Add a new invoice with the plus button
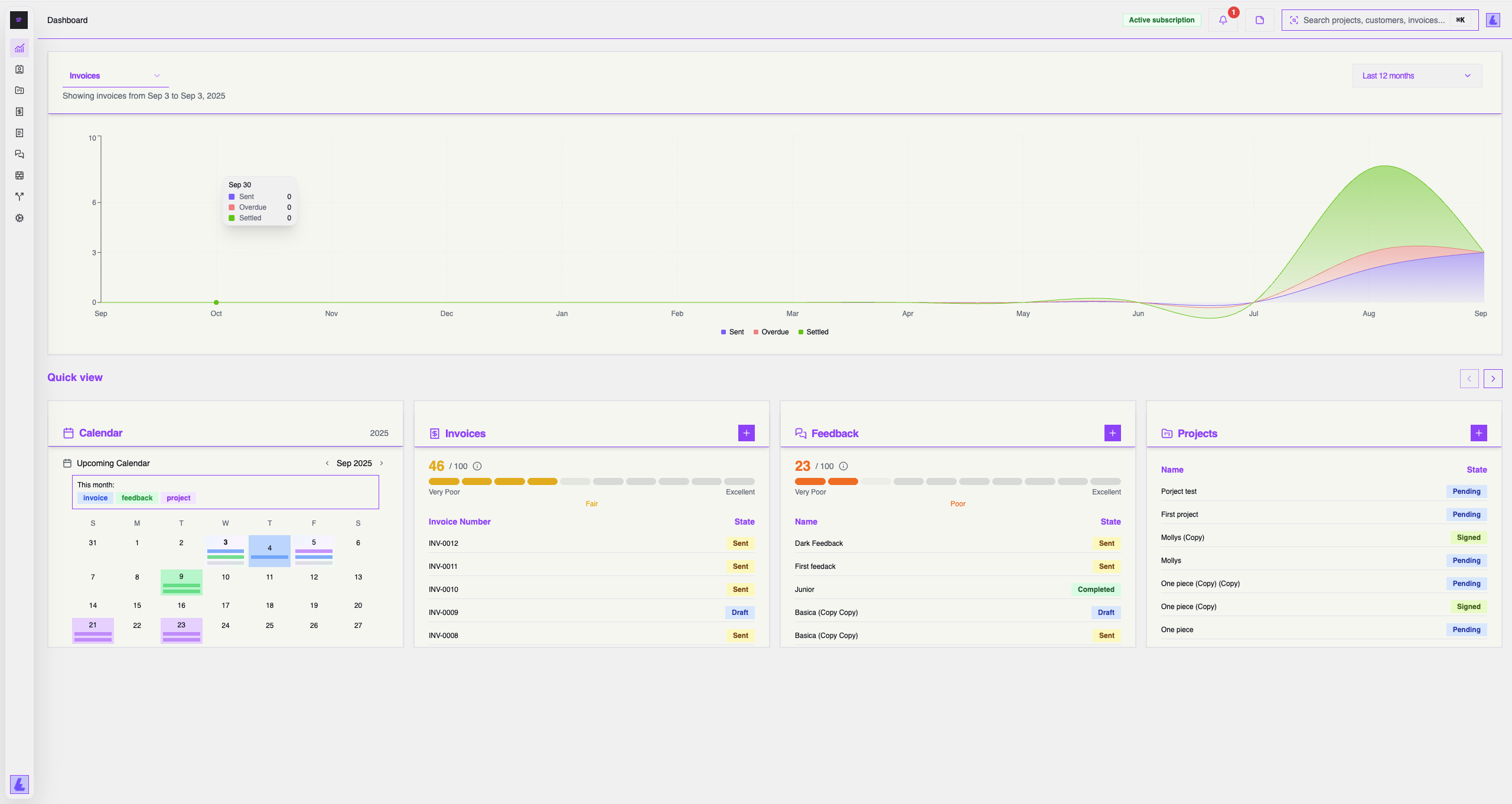Screen dimensions: 1512x804 (746, 433)
